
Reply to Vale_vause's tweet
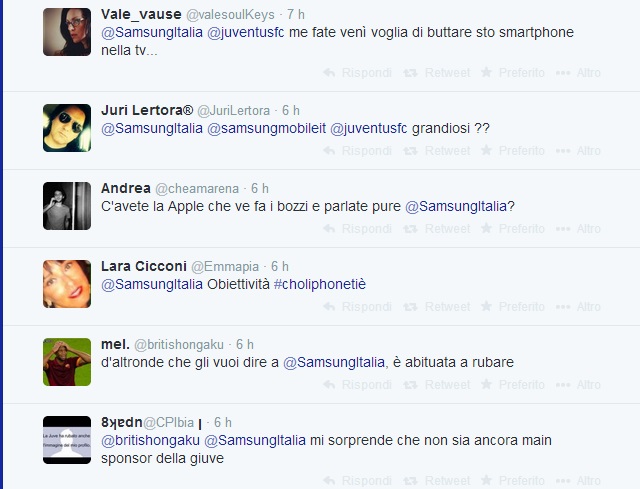pyautogui.click(x=358, y=73)
